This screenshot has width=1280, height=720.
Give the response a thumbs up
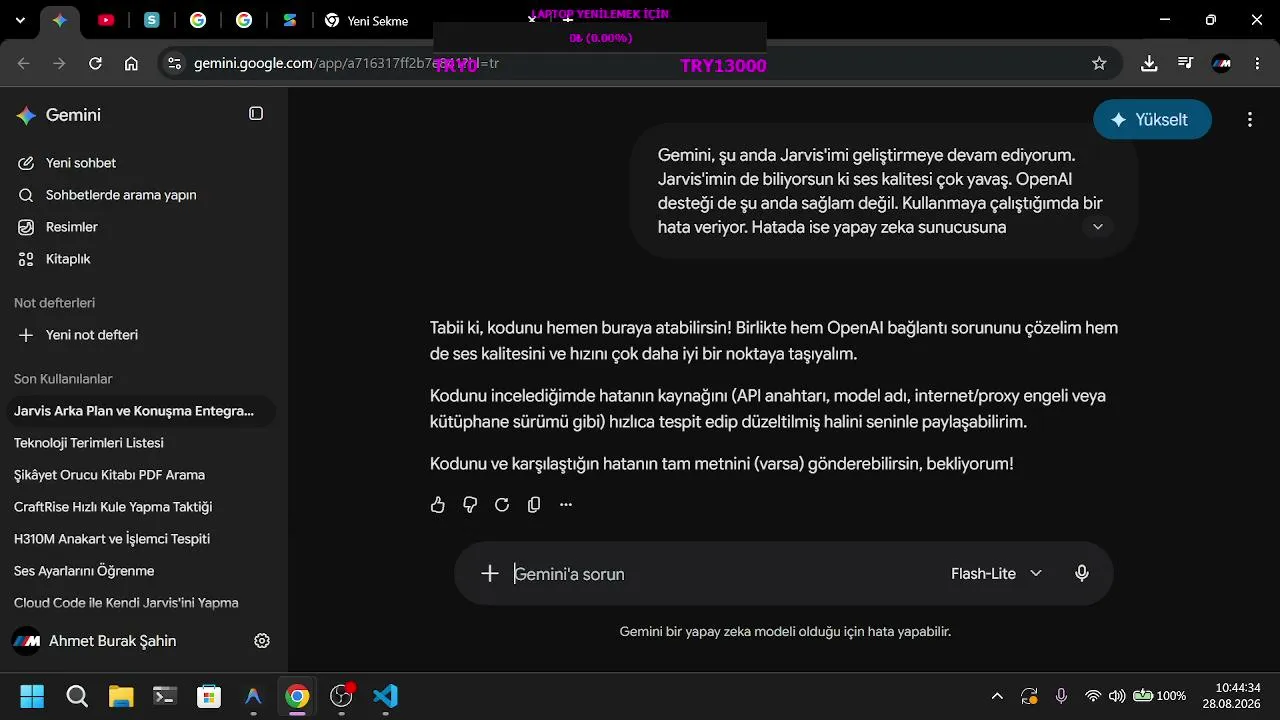point(438,505)
